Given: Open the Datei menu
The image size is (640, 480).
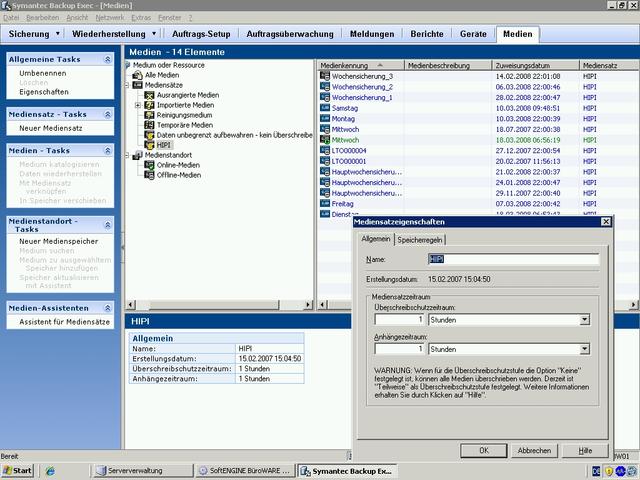Looking at the screenshot, I should (11, 18).
